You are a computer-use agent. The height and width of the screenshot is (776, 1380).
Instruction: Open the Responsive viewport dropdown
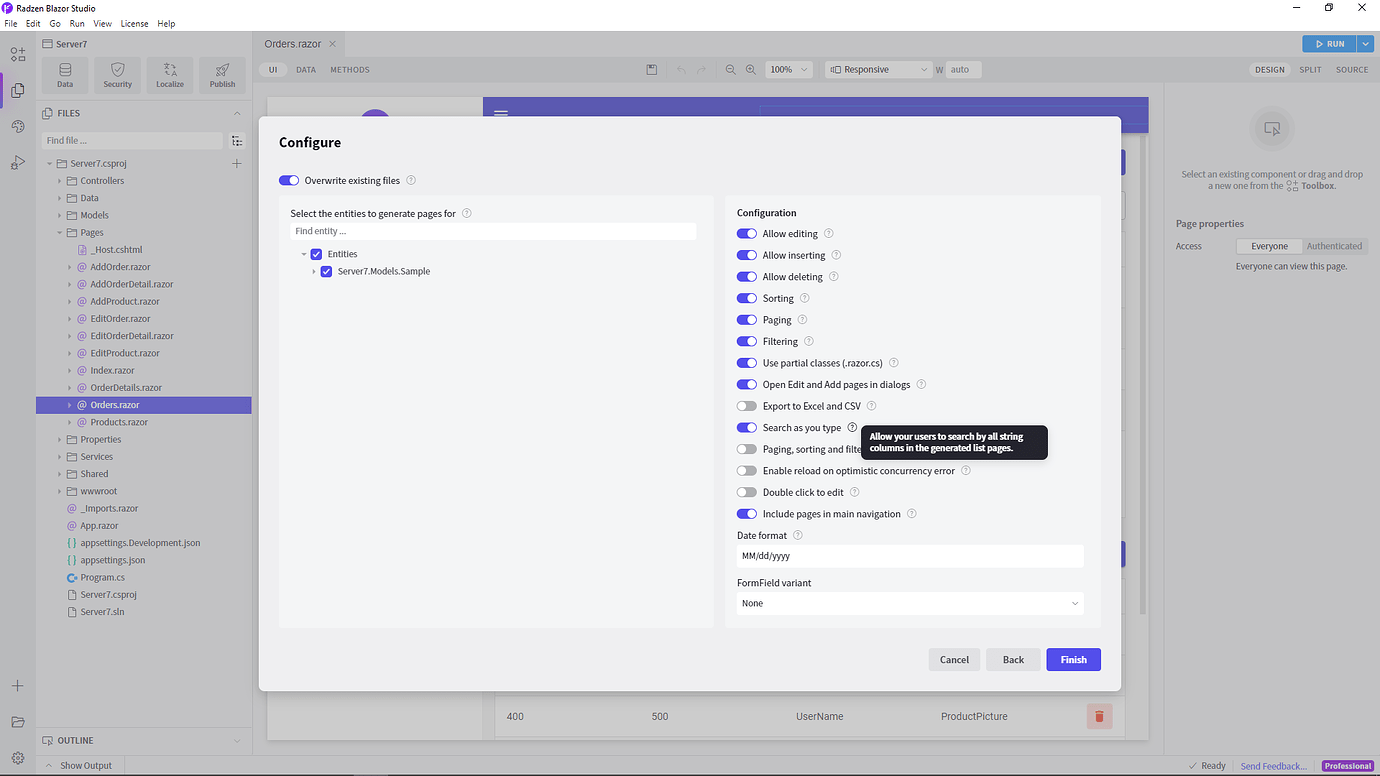878,69
